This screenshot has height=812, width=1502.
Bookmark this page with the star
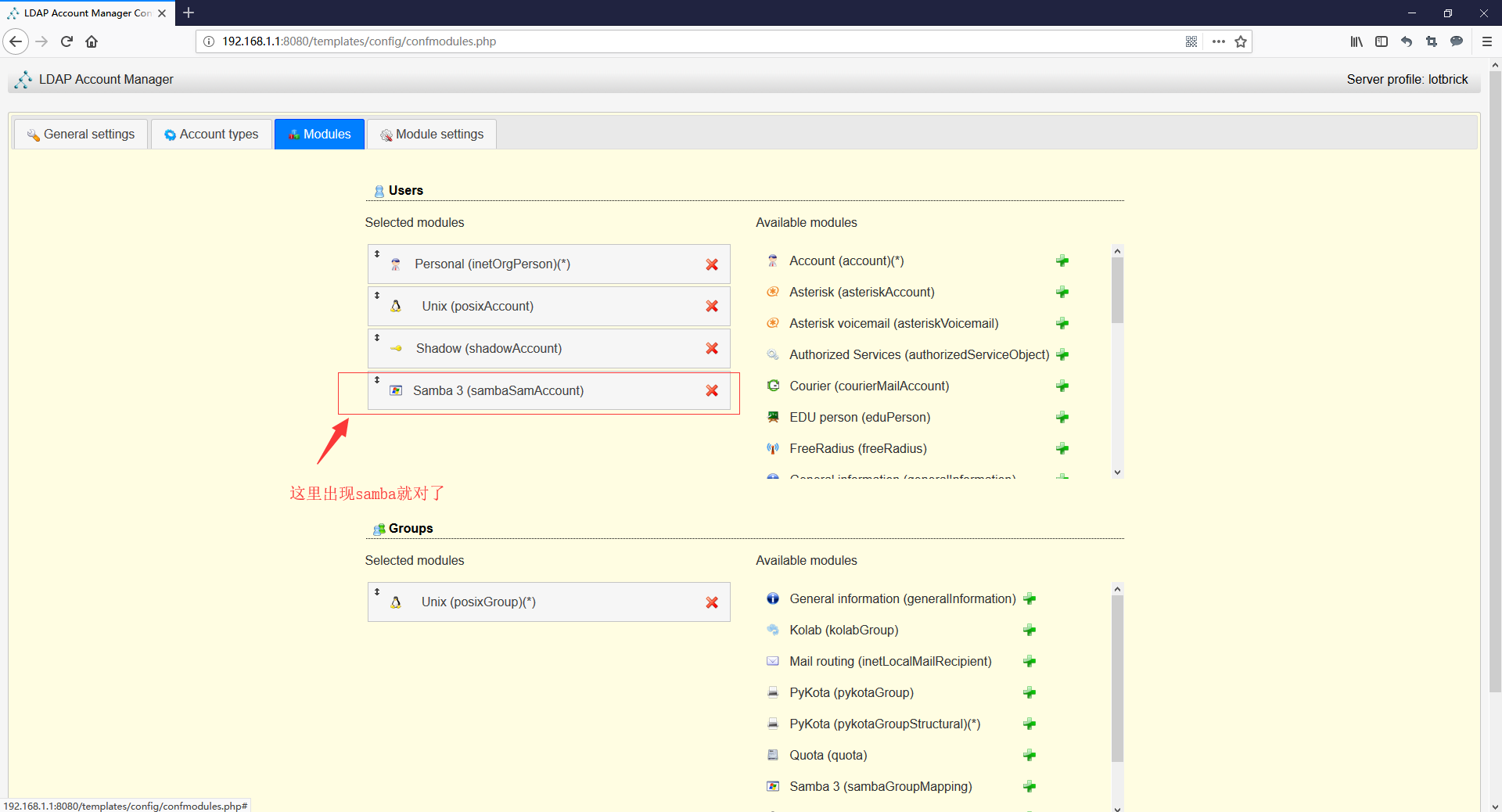coord(1241,41)
